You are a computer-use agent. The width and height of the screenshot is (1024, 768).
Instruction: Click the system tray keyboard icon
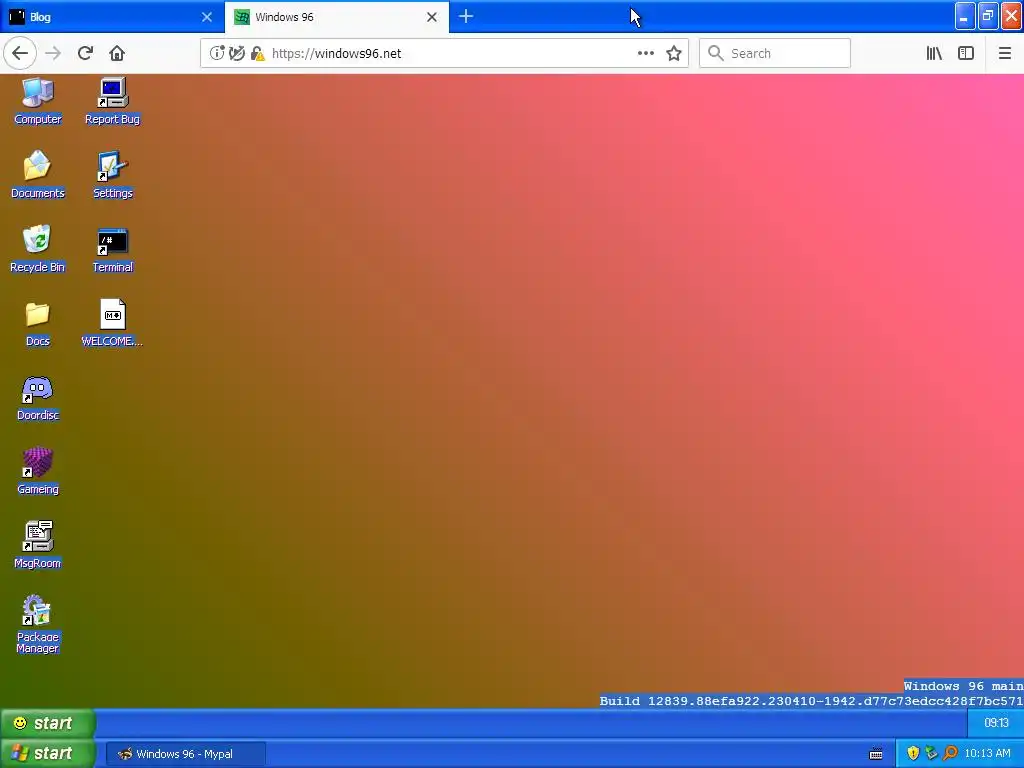click(876, 754)
